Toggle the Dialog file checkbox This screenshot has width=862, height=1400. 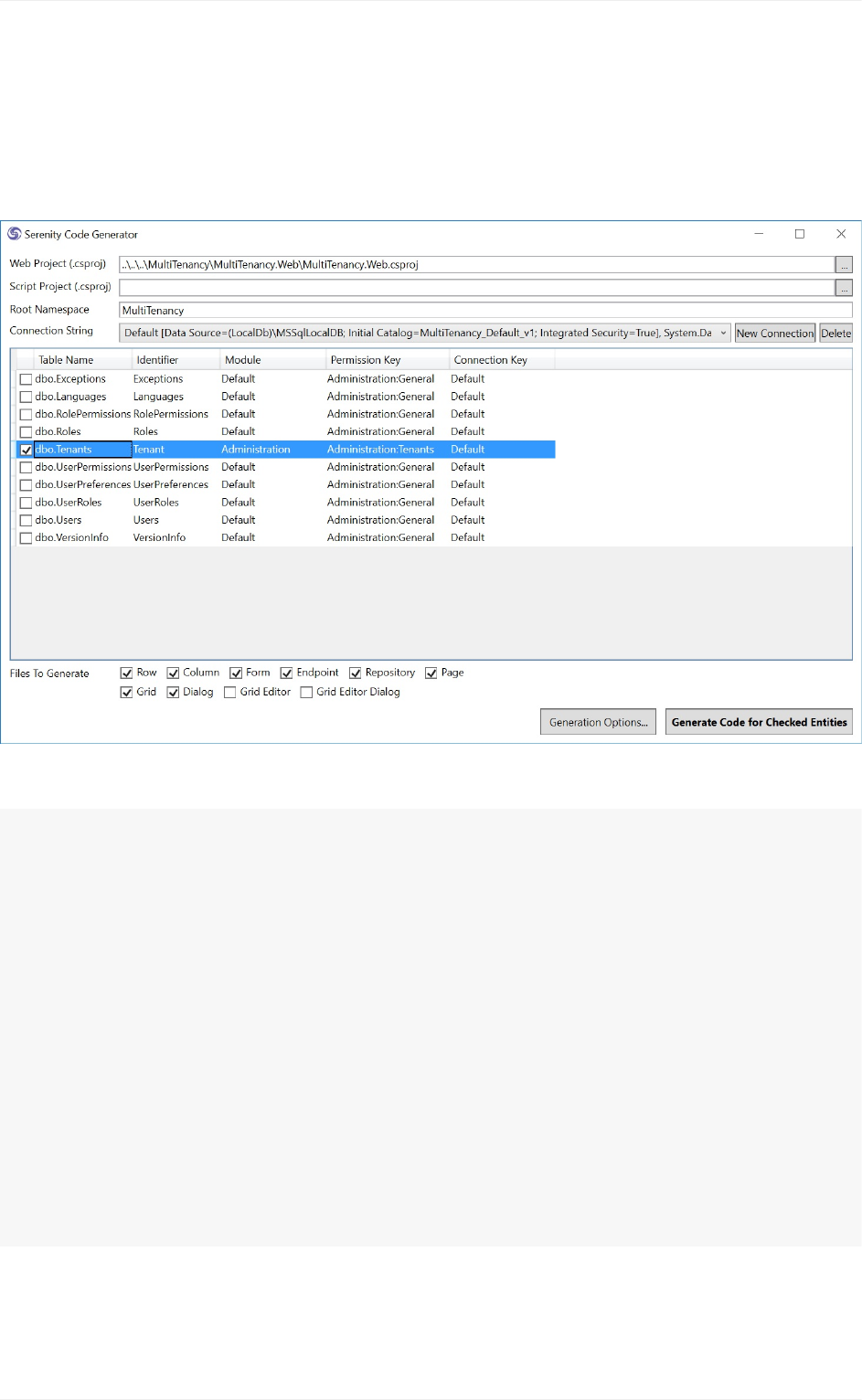[173, 693]
